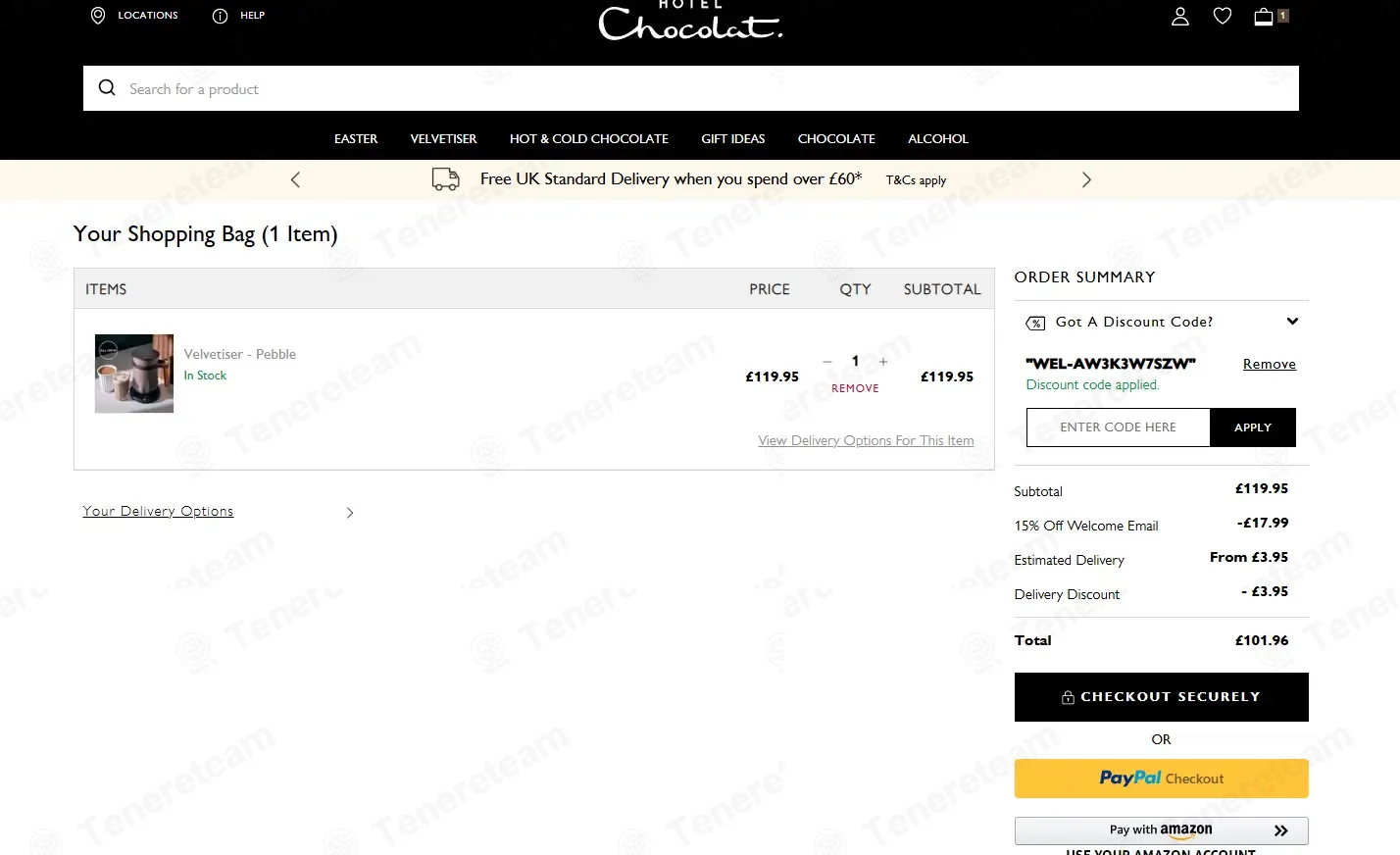1400x855 pixels.
Task: Open the T&Cs apply link
Action: pyautogui.click(x=916, y=180)
